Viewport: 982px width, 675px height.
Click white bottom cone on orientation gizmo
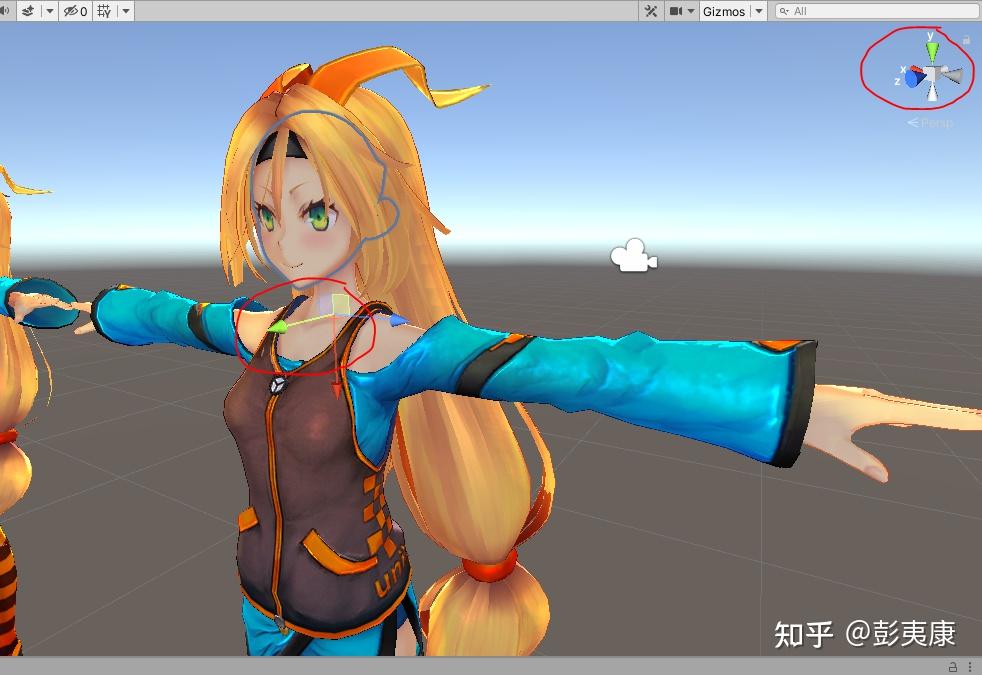point(933,93)
